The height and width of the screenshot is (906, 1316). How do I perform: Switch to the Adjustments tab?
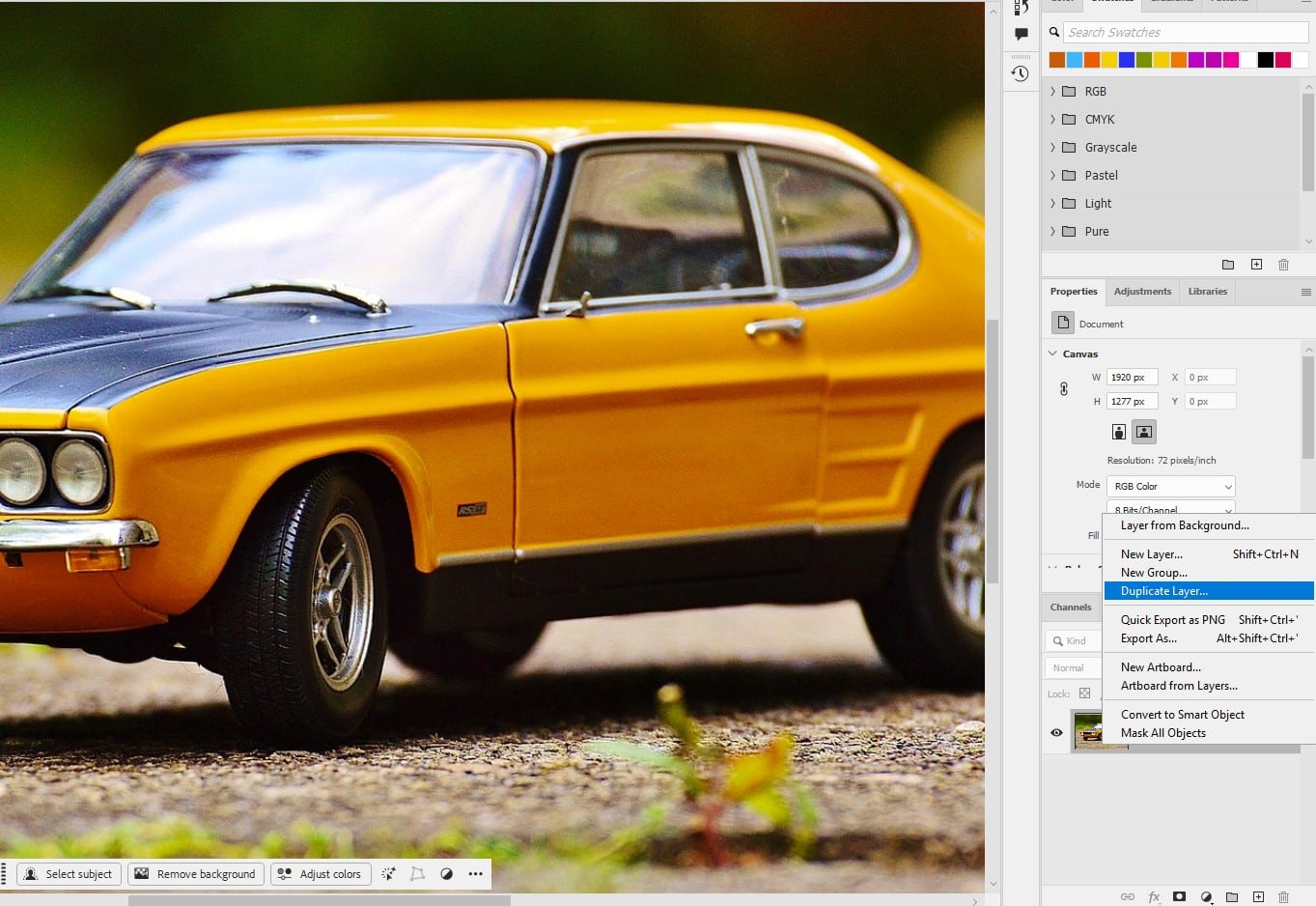point(1142,292)
